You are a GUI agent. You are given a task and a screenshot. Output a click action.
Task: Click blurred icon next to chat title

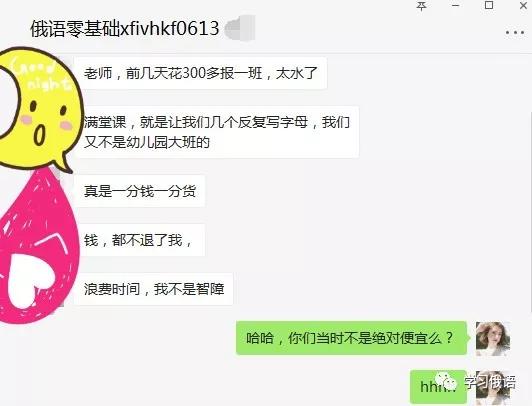point(240,28)
